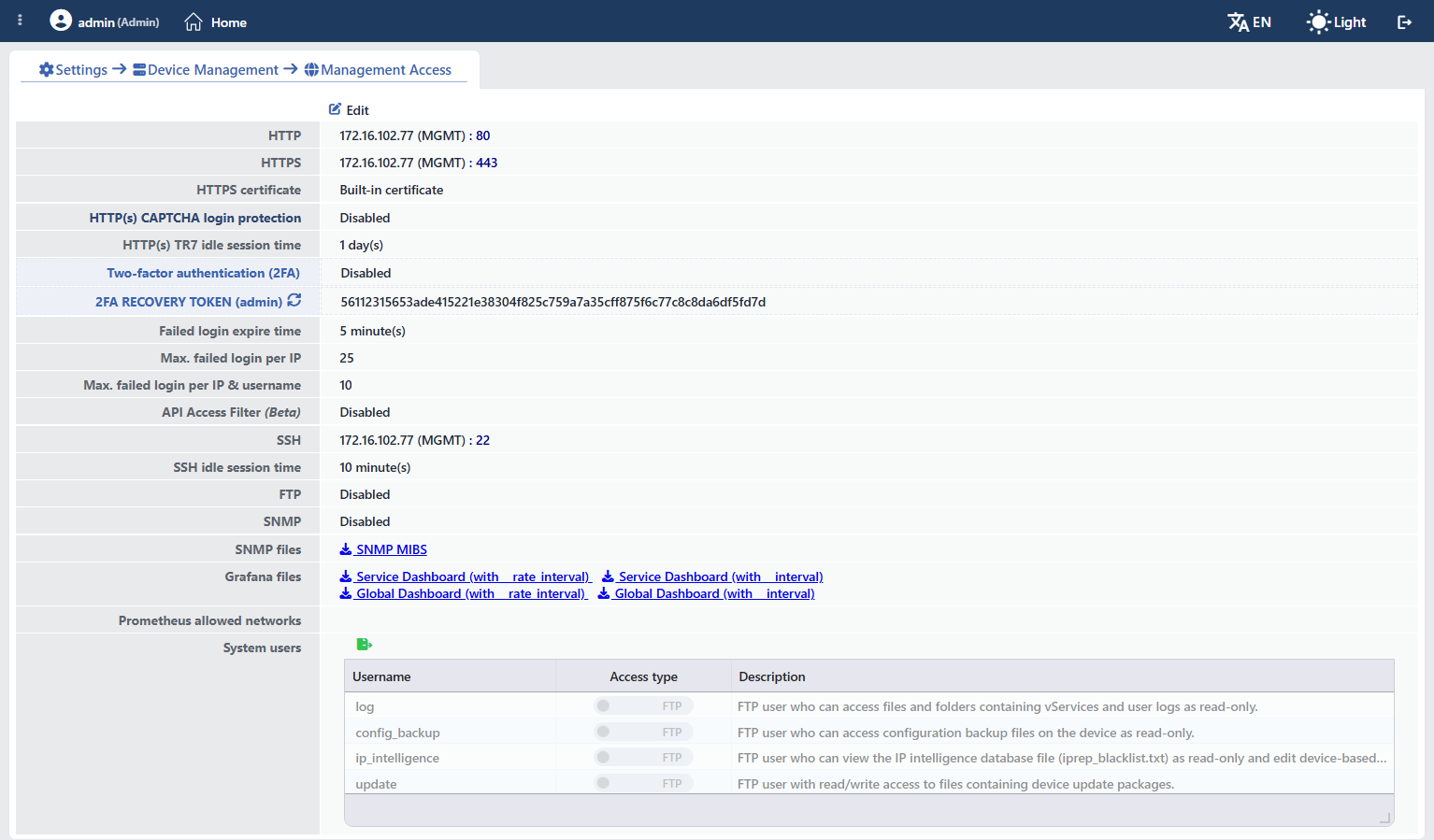Go to Device Management breadcrumb

206,69
